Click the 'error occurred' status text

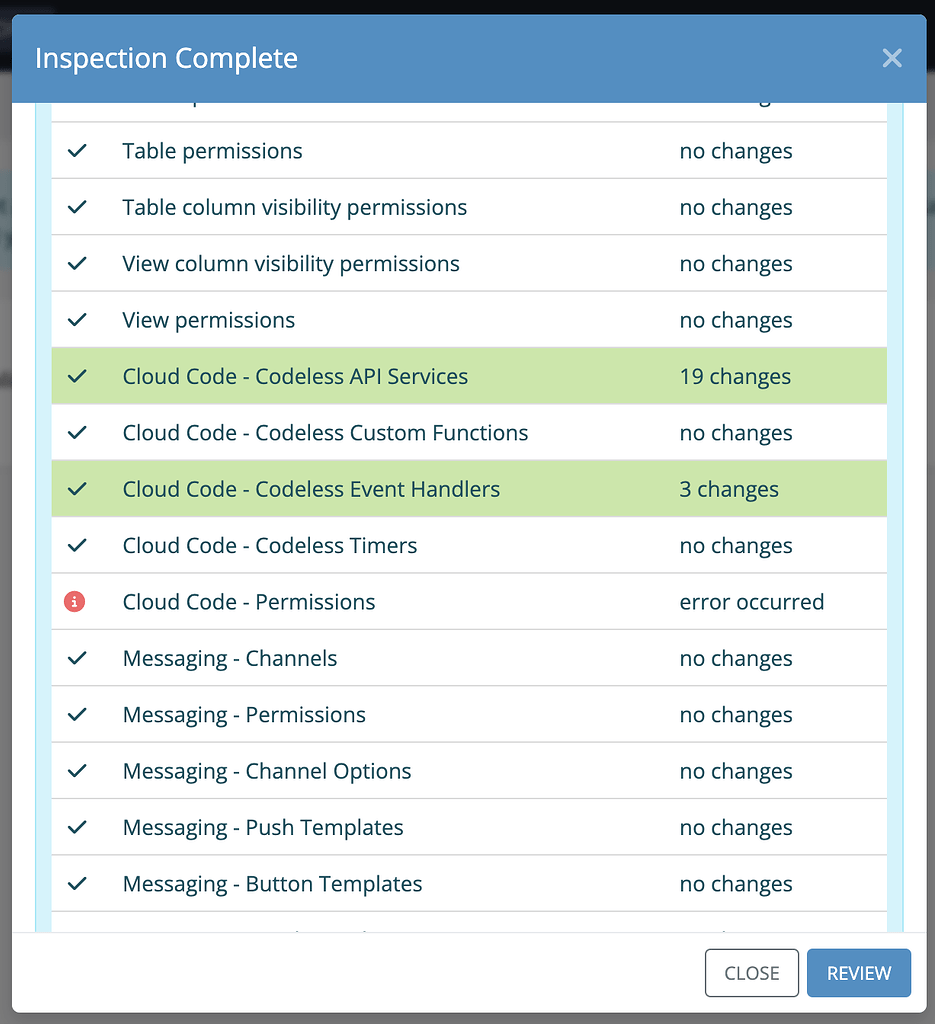[751, 601]
